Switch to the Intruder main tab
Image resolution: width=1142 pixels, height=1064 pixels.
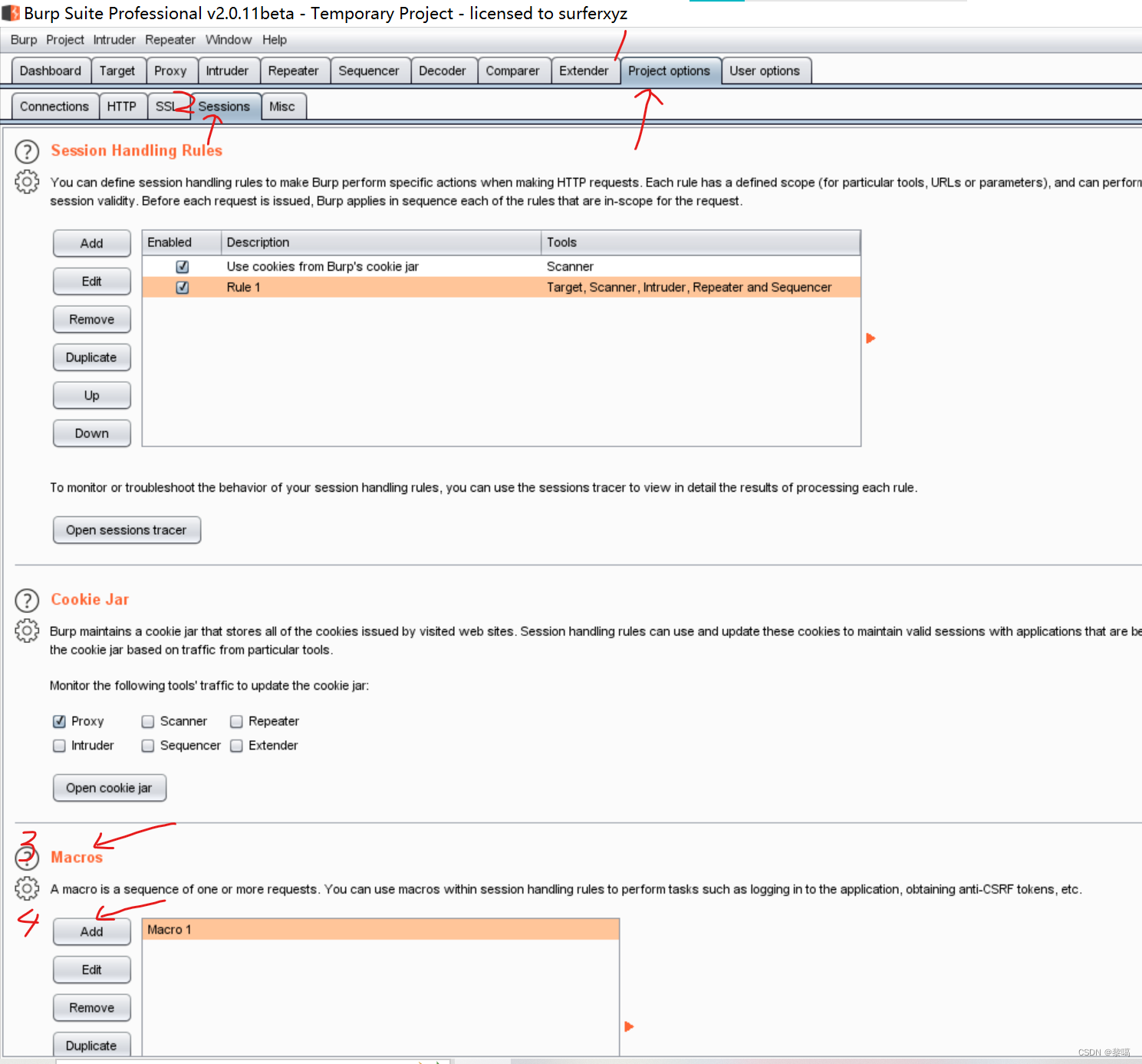pyautogui.click(x=227, y=71)
